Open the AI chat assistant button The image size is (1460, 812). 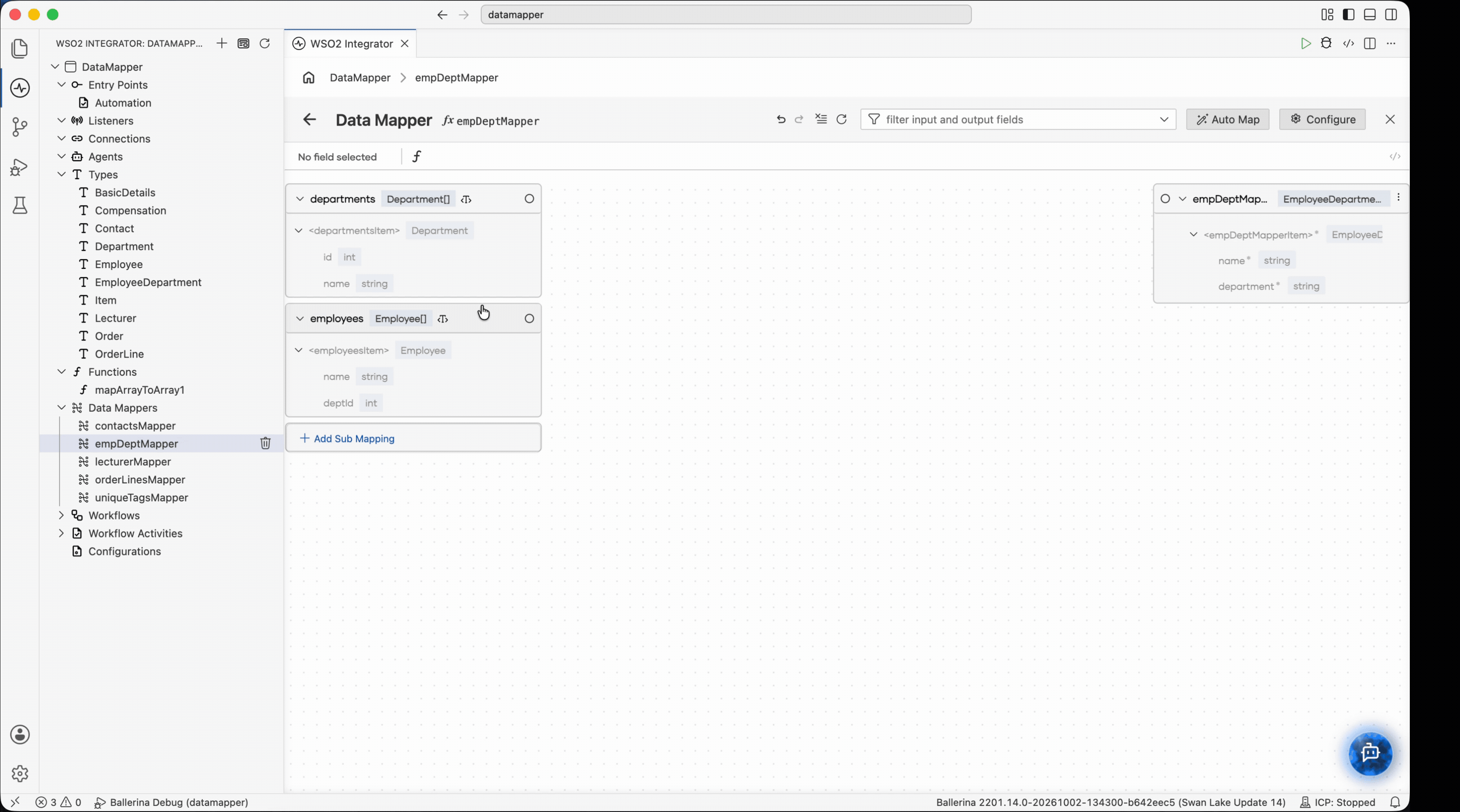pyautogui.click(x=1371, y=753)
